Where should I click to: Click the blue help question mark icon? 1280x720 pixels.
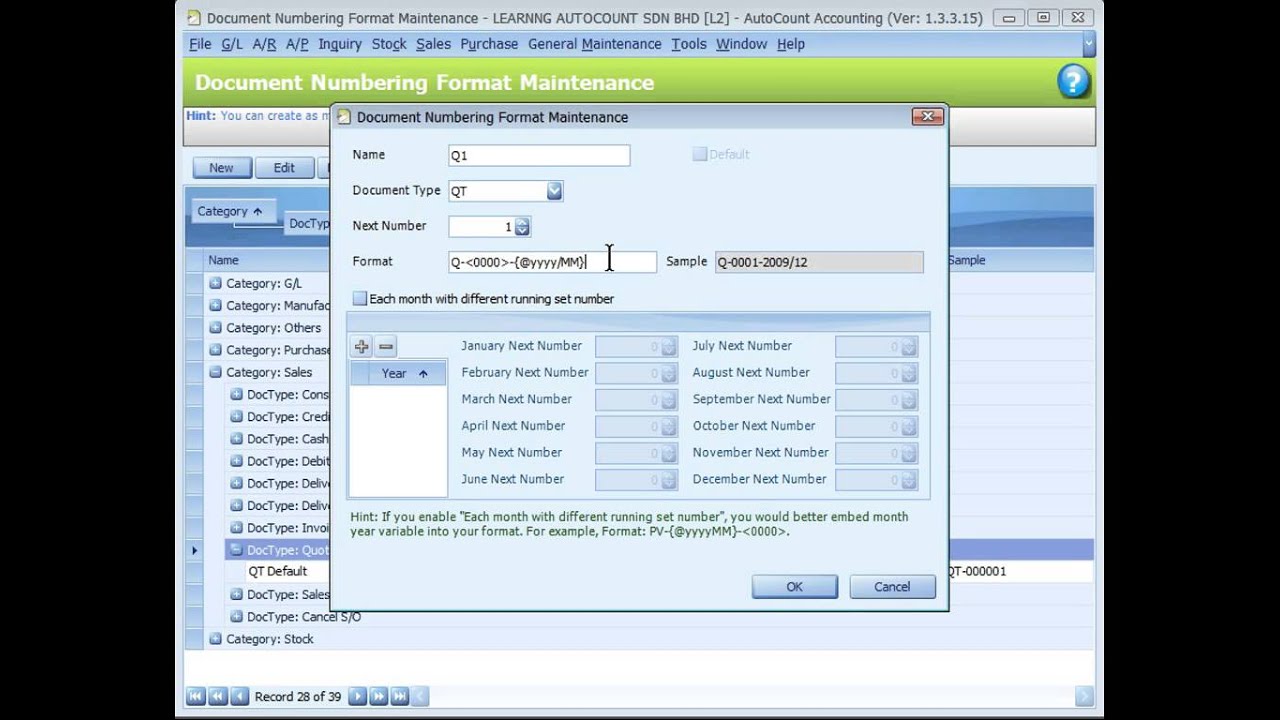click(x=1073, y=82)
